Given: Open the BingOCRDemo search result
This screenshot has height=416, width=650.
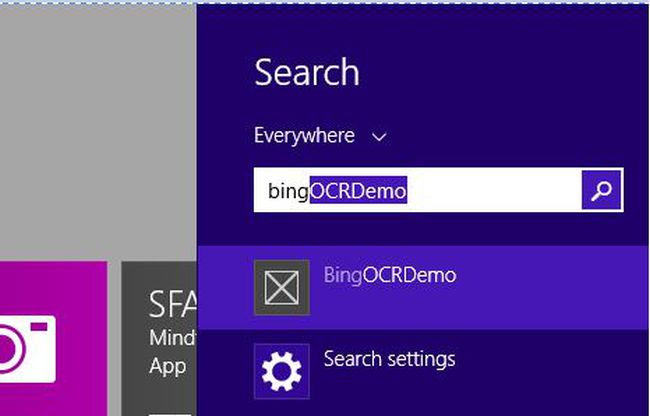Looking at the screenshot, I should coord(423,288).
